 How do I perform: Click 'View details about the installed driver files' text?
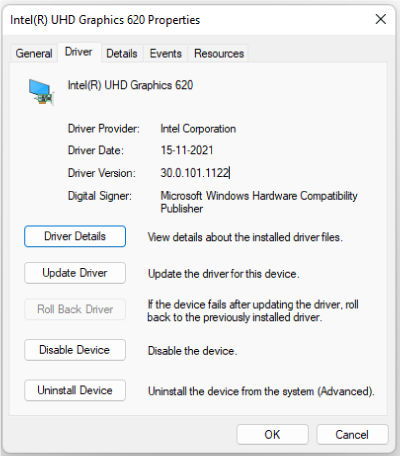point(245,237)
